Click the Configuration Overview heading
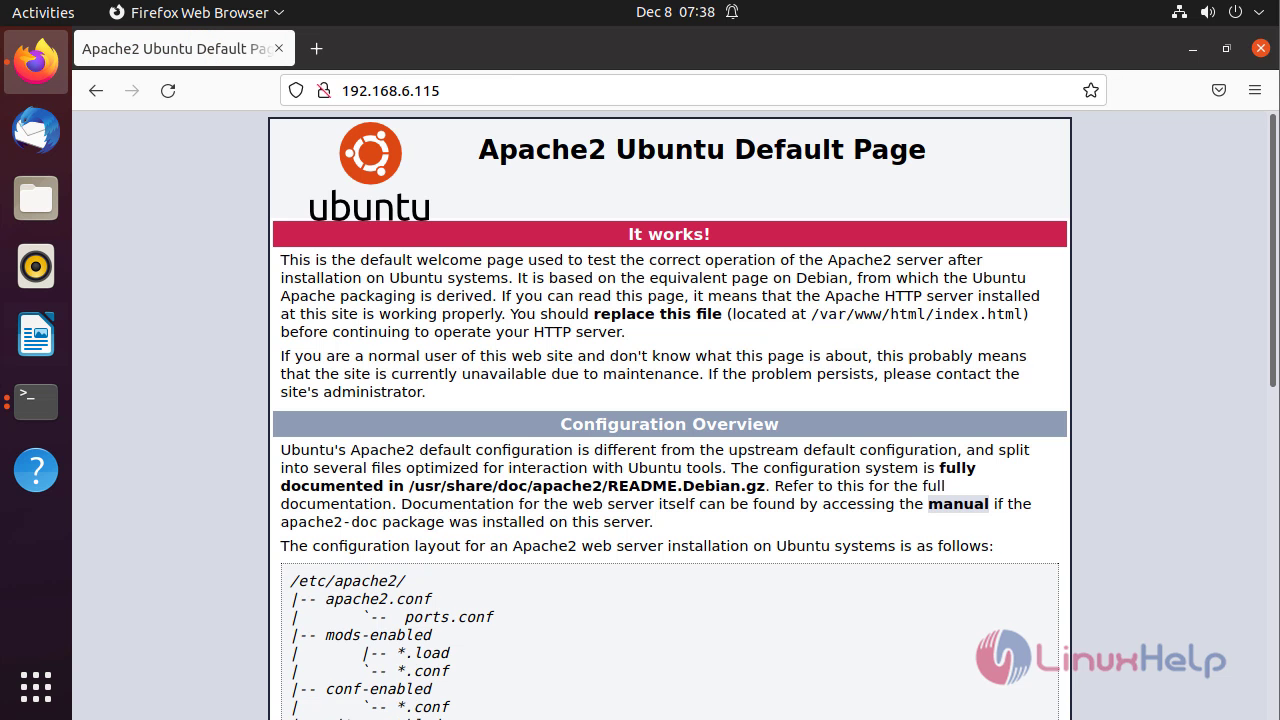 669,424
